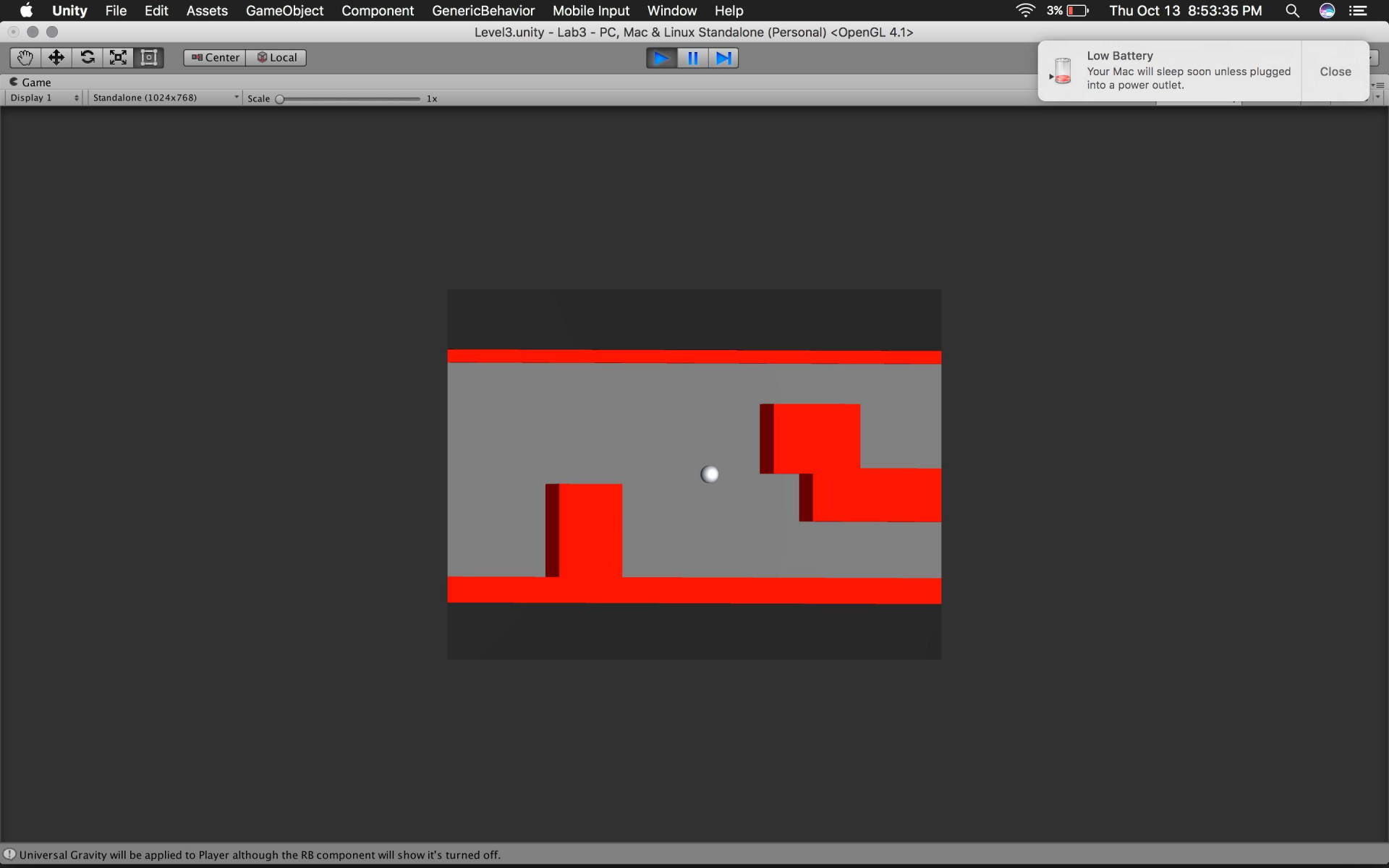This screenshot has height=868, width=1389.
Task: Open the GameObject menu
Action: (x=284, y=11)
